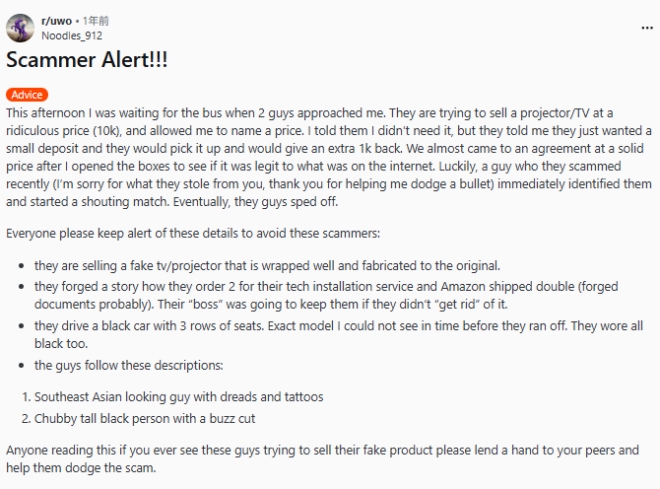The width and height of the screenshot is (660, 489).
Task: Click numbered item "Chubby tall black person"
Action: click(x=150, y=417)
